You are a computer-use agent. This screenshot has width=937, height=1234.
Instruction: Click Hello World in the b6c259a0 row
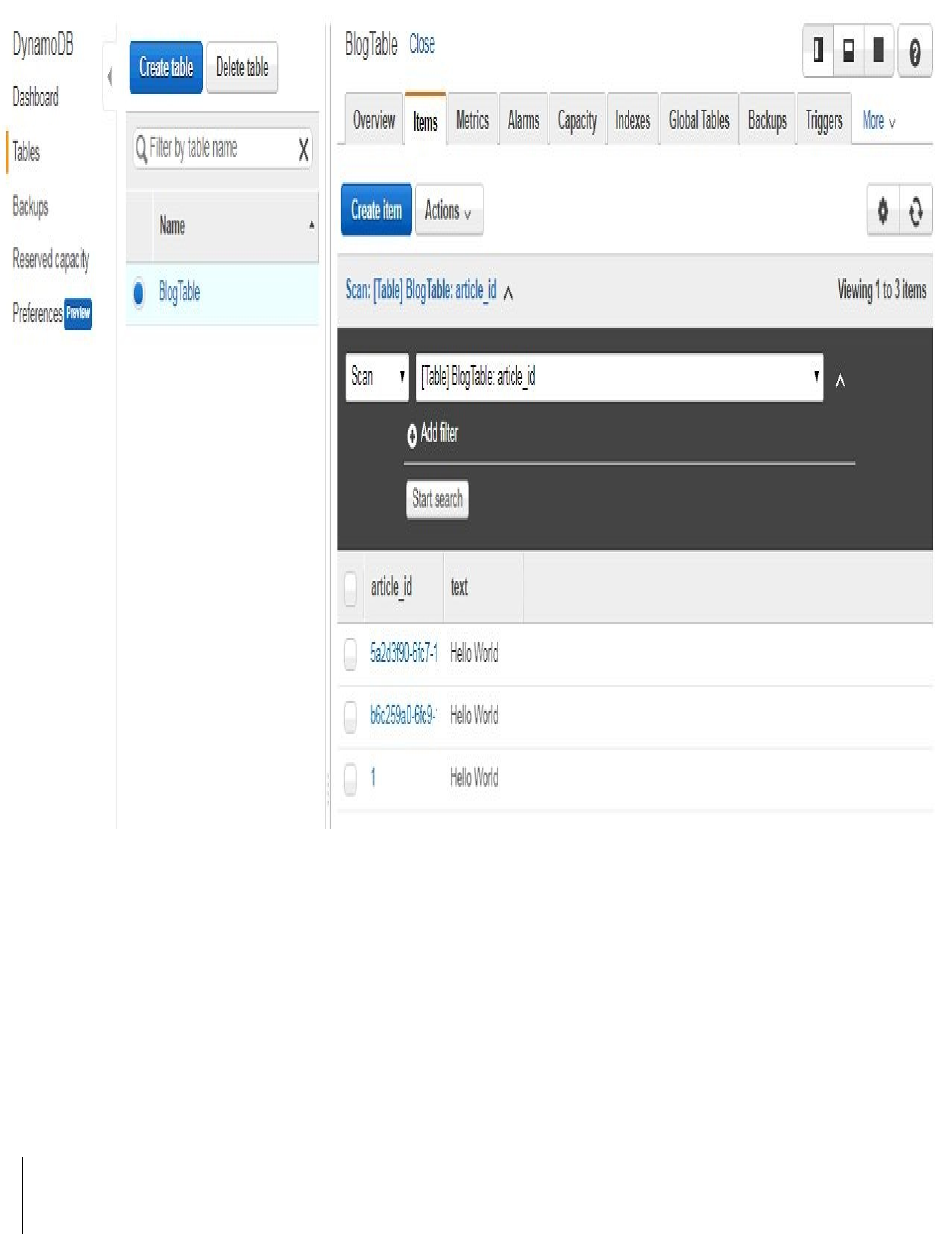(x=474, y=716)
